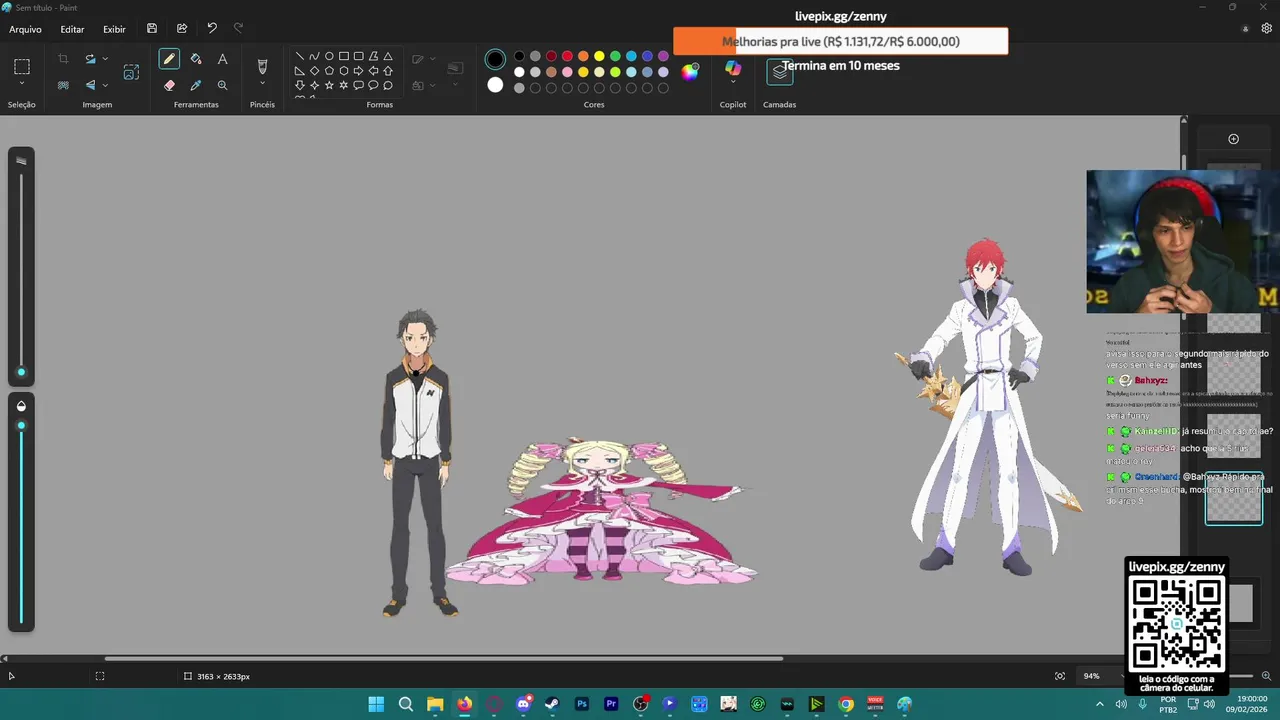Pick the red color swatch

coord(567,56)
